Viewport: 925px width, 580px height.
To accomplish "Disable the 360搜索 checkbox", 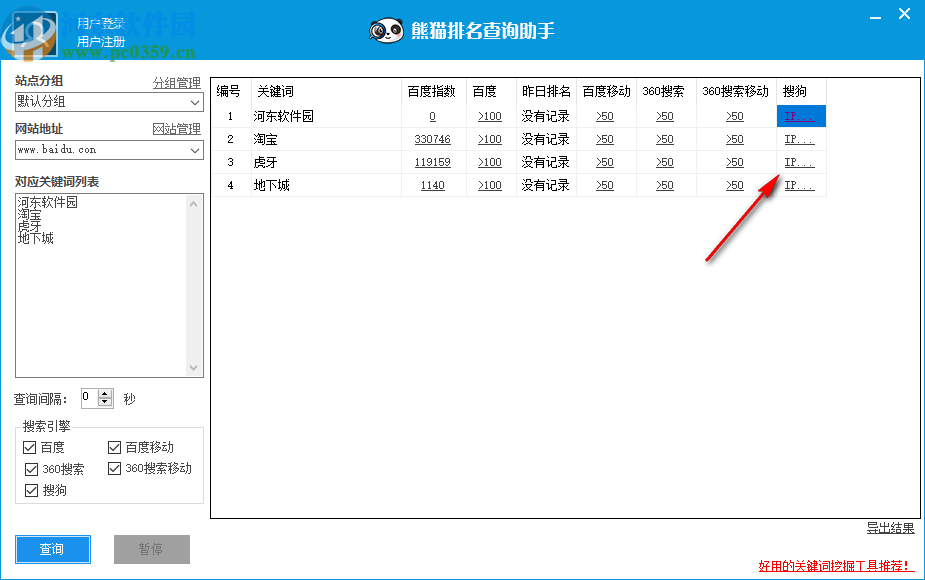I will [x=30, y=469].
